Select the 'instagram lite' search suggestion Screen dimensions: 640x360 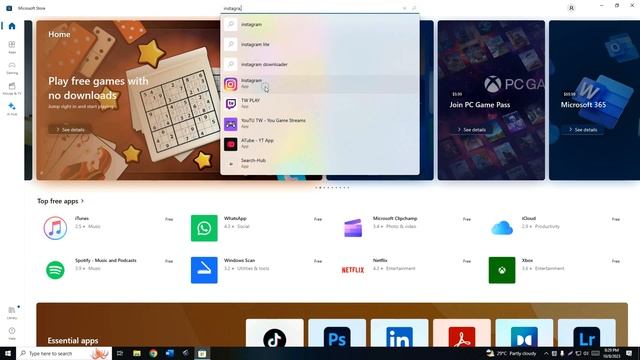pyautogui.click(x=320, y=44)
